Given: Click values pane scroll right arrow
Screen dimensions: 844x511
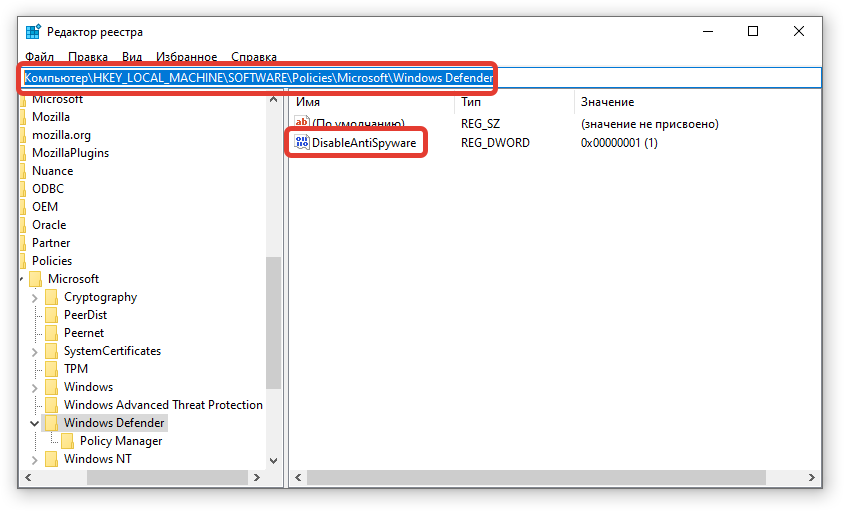Looking at the screenshot, I should (x=812, y=478).
